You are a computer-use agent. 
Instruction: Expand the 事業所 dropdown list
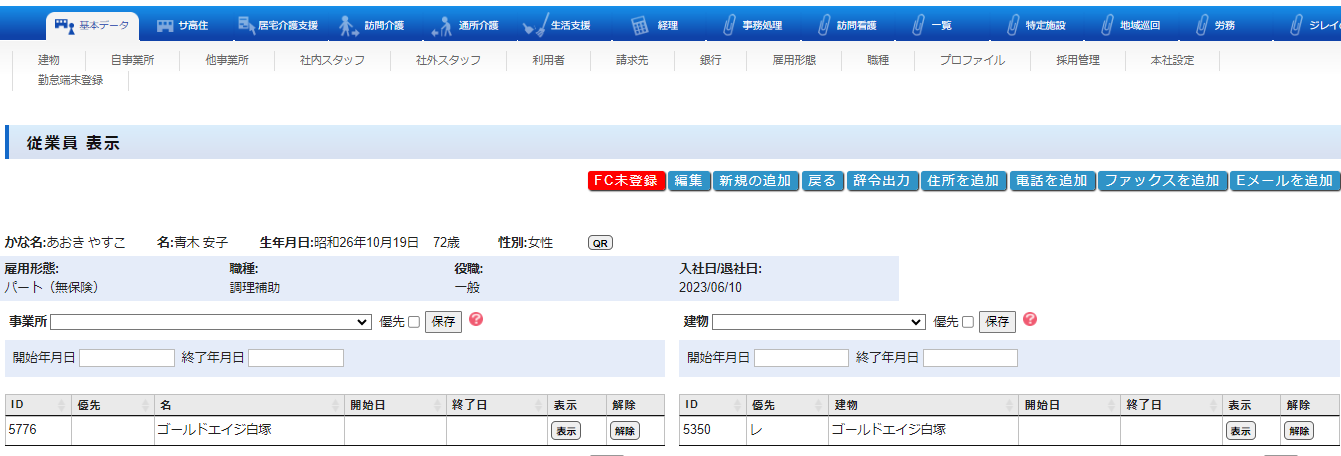click(211, 322)
